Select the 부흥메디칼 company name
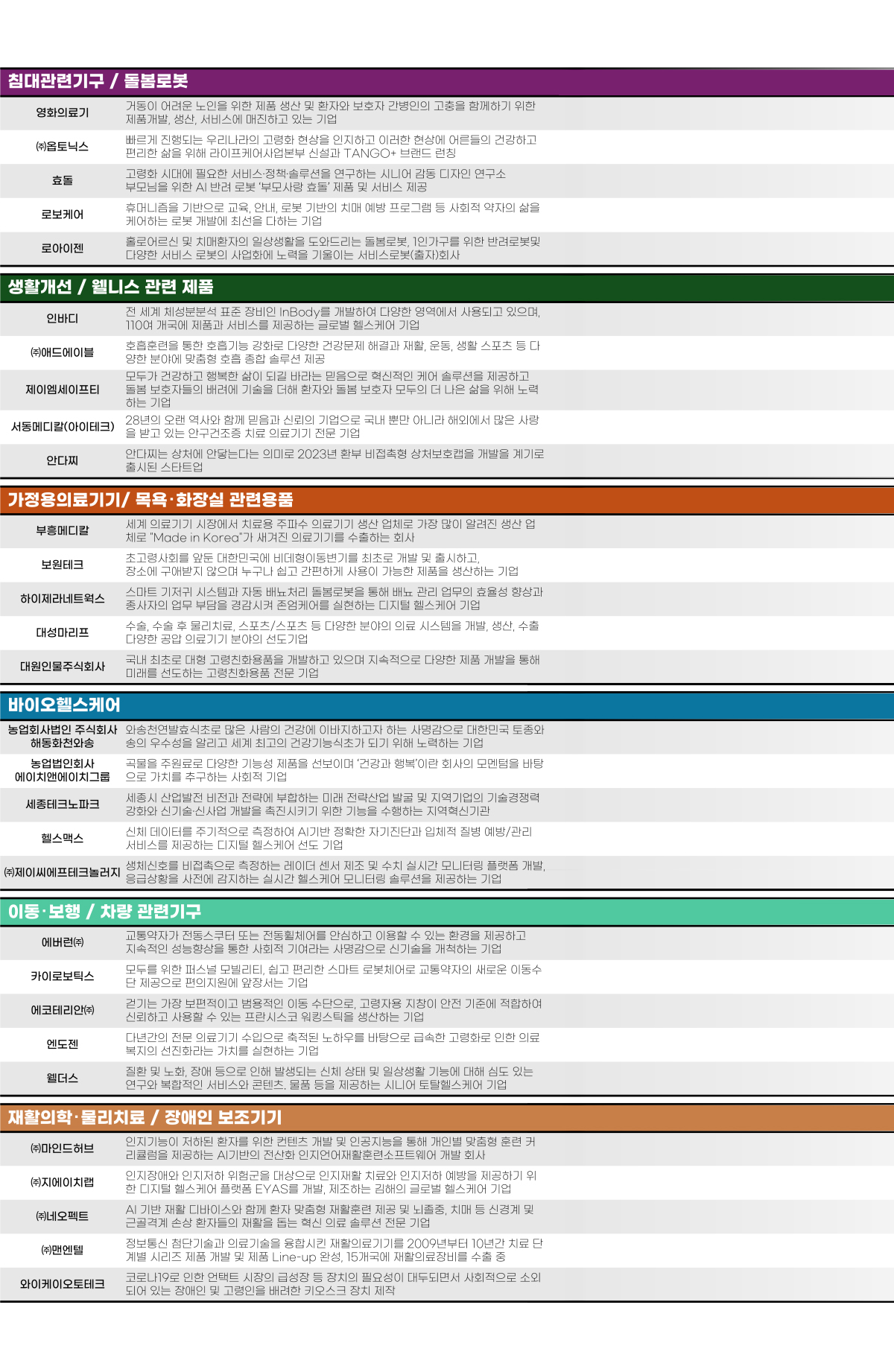 coord(63,530)
